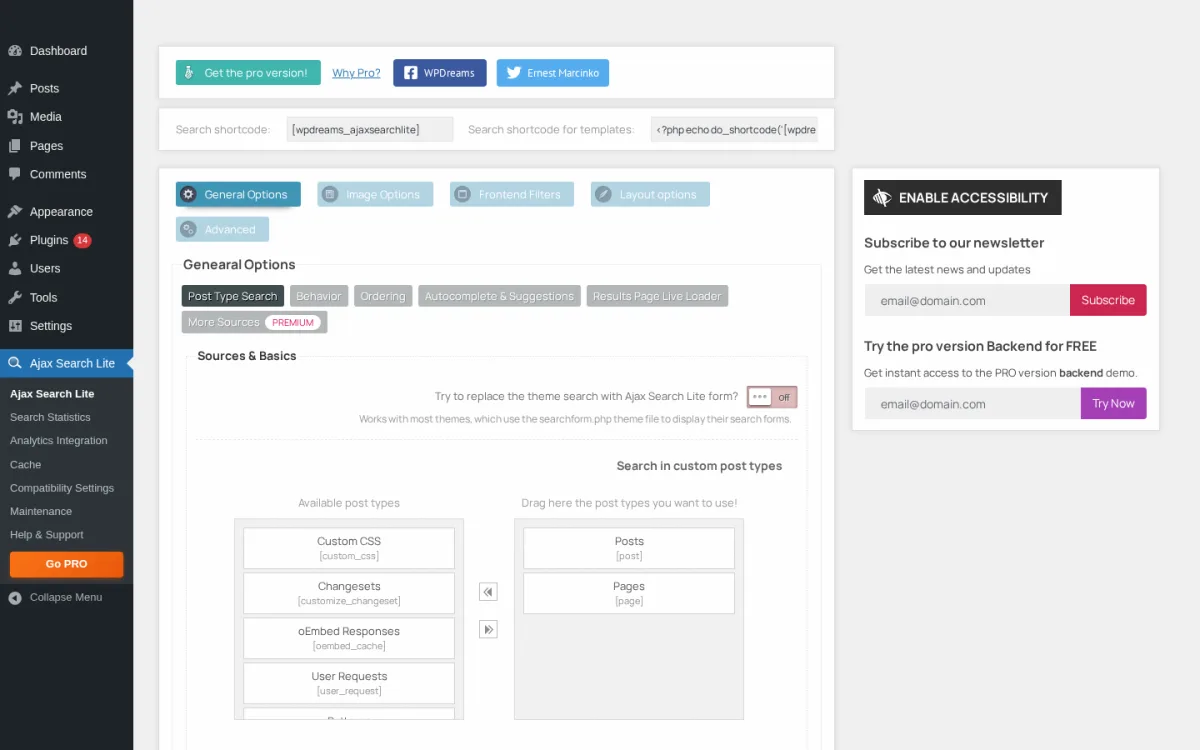Click the Pages icon in sidebar
The height and width of the screenshot is (750, 1200).
[x=15, y=146]
